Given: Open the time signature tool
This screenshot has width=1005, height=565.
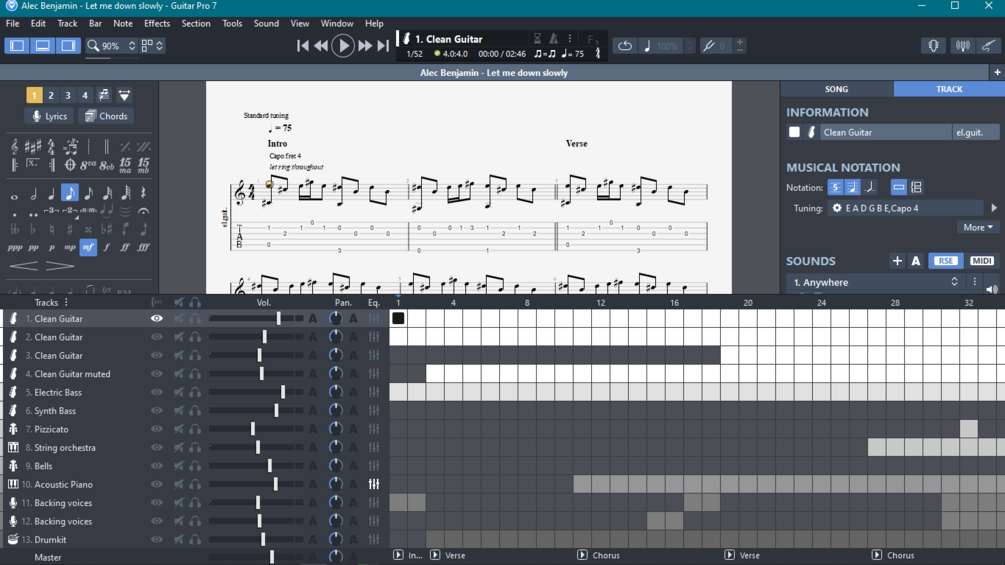Looking at the screenshot, I should [51, 147].
